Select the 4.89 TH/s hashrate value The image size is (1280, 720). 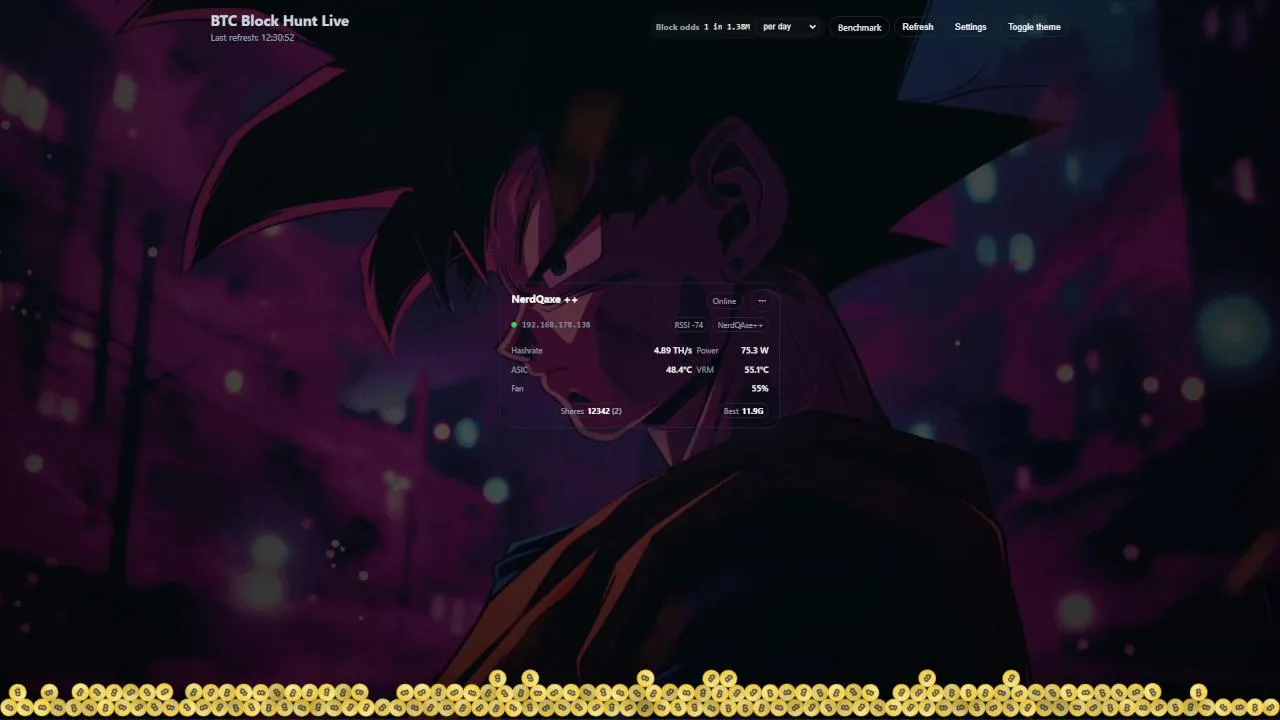[x=672, y=351]
